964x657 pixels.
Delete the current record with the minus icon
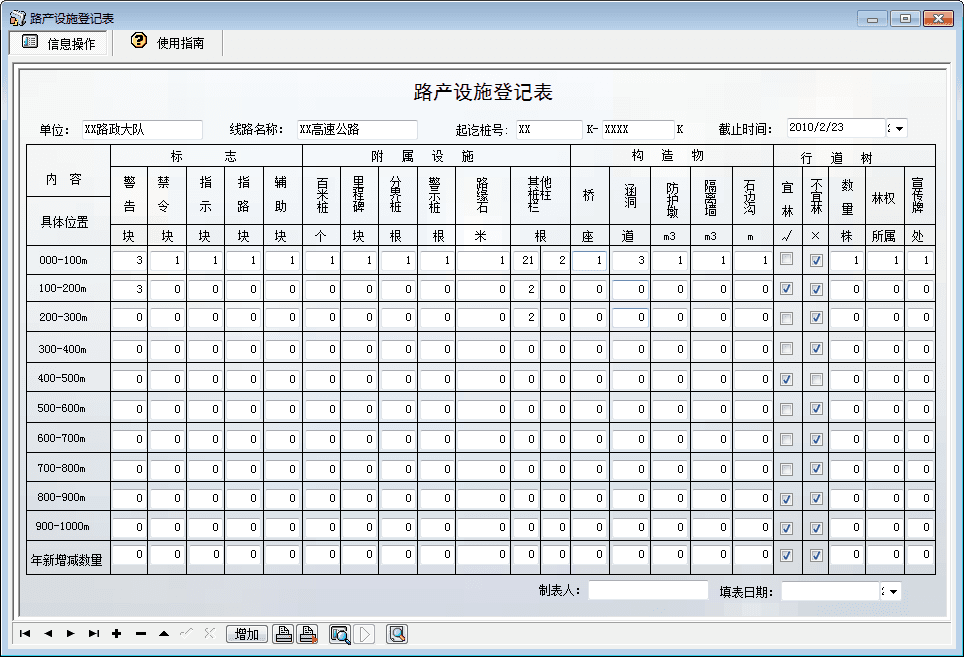(x=141, y=633)
